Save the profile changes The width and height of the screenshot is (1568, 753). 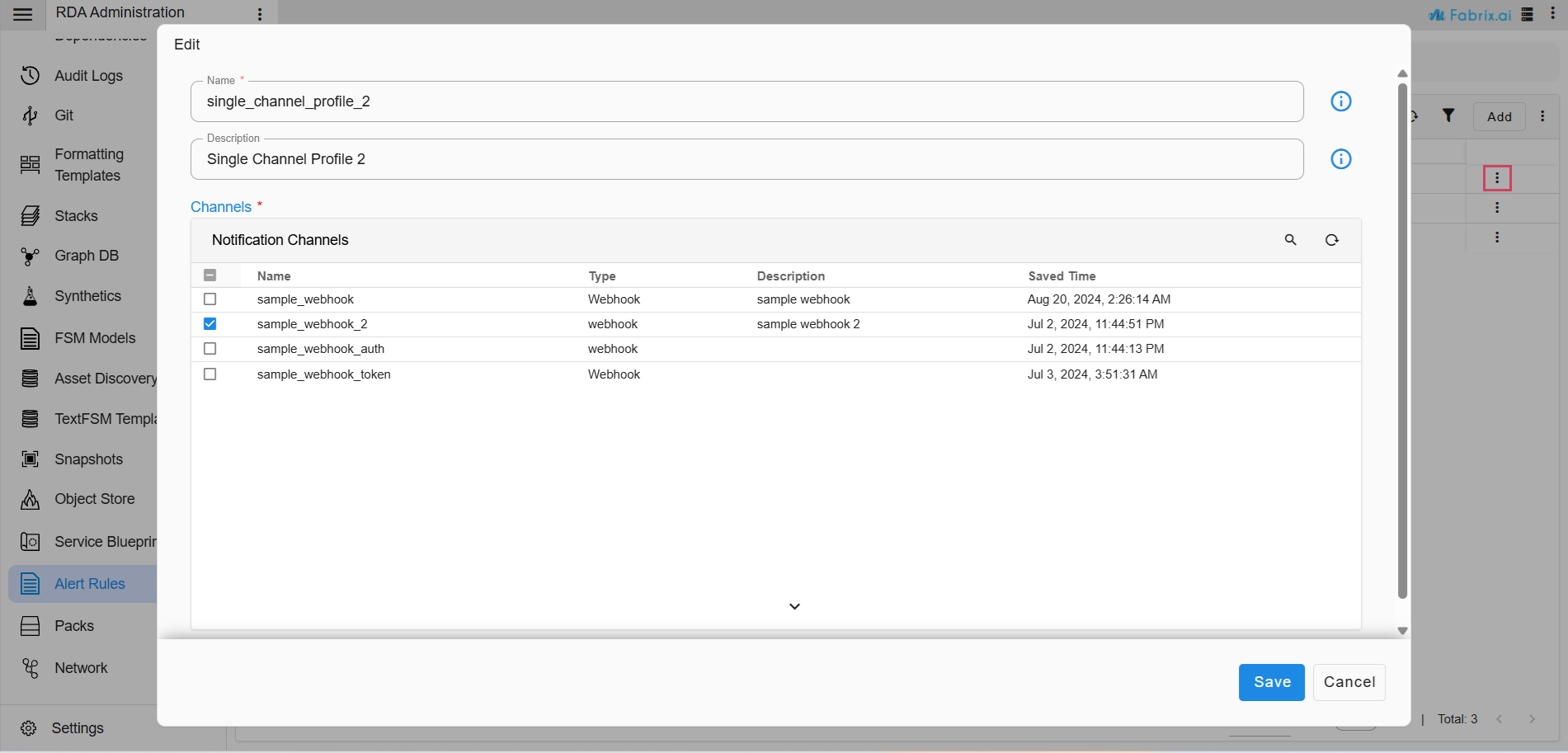pyautogui.click(x=1271, y=682)
